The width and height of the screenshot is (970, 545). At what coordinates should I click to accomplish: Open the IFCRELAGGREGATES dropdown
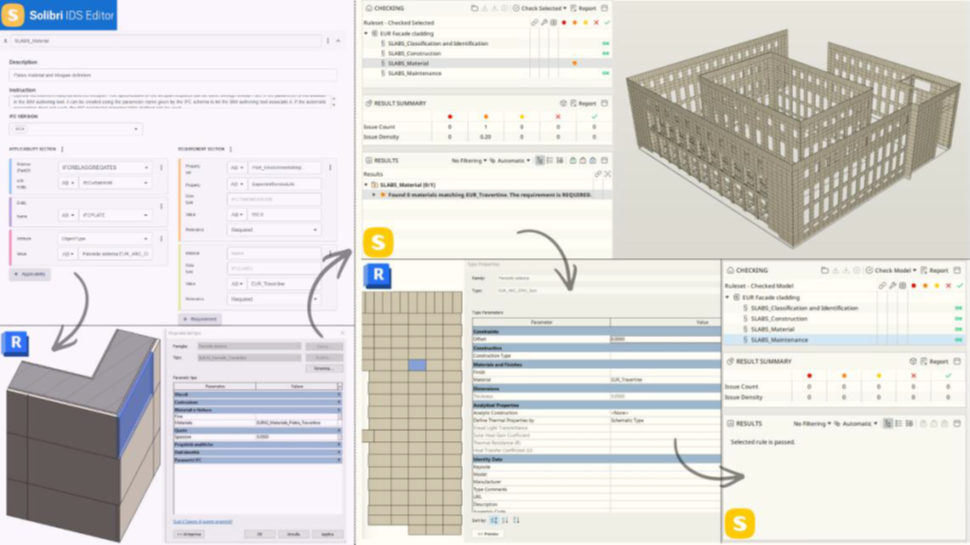tap(105, 168)
